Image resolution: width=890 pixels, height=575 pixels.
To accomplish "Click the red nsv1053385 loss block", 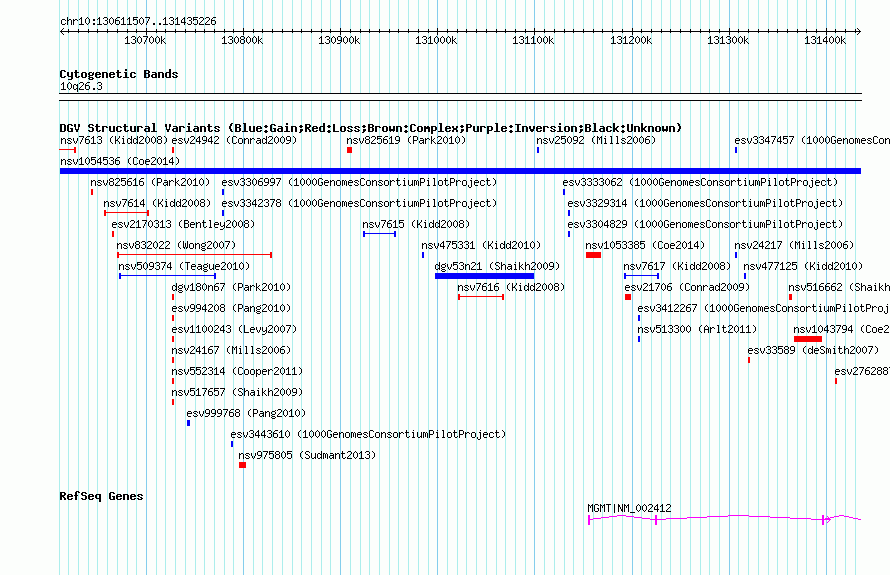I will pos(593,255).
